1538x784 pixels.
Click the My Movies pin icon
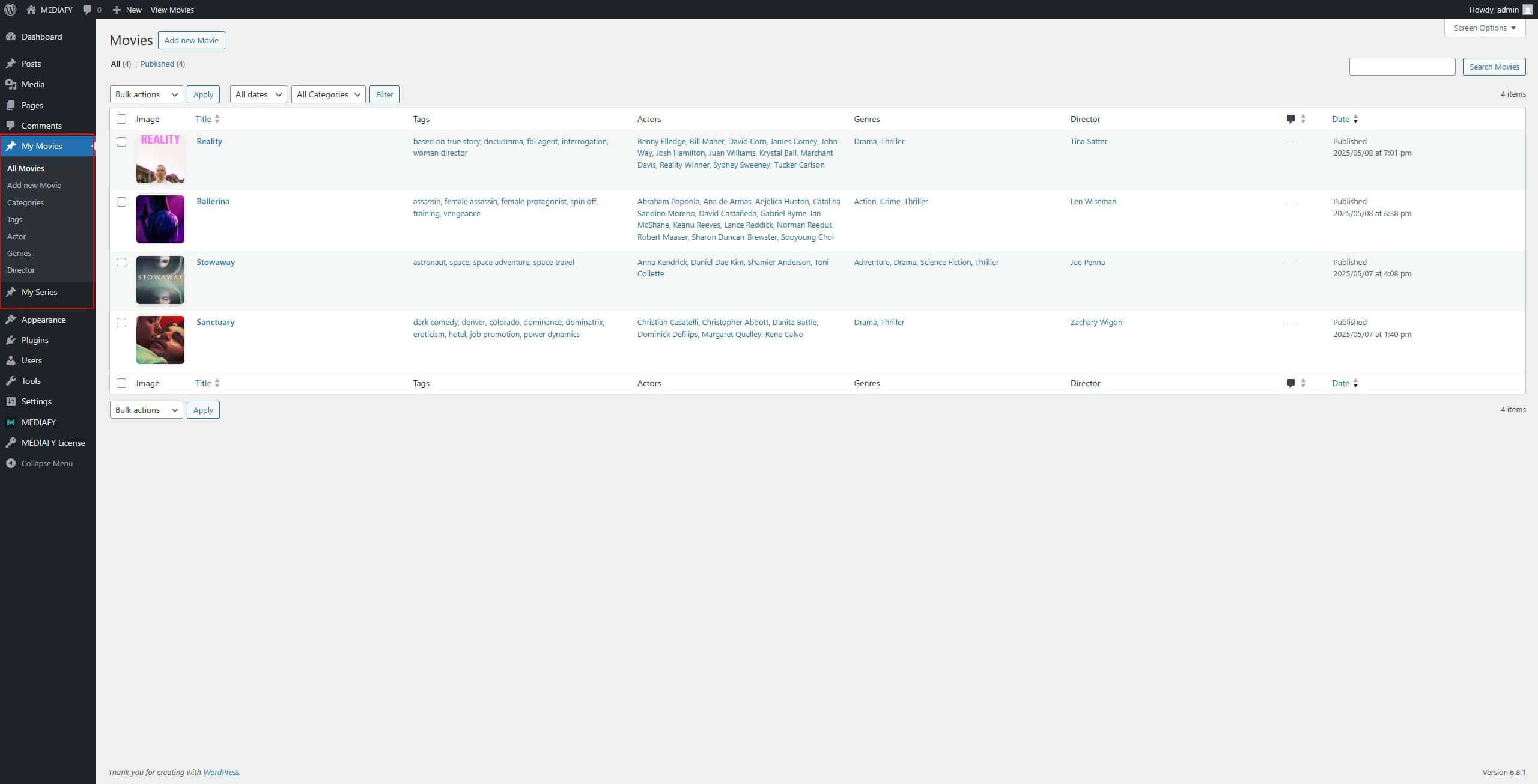(11, 146)
